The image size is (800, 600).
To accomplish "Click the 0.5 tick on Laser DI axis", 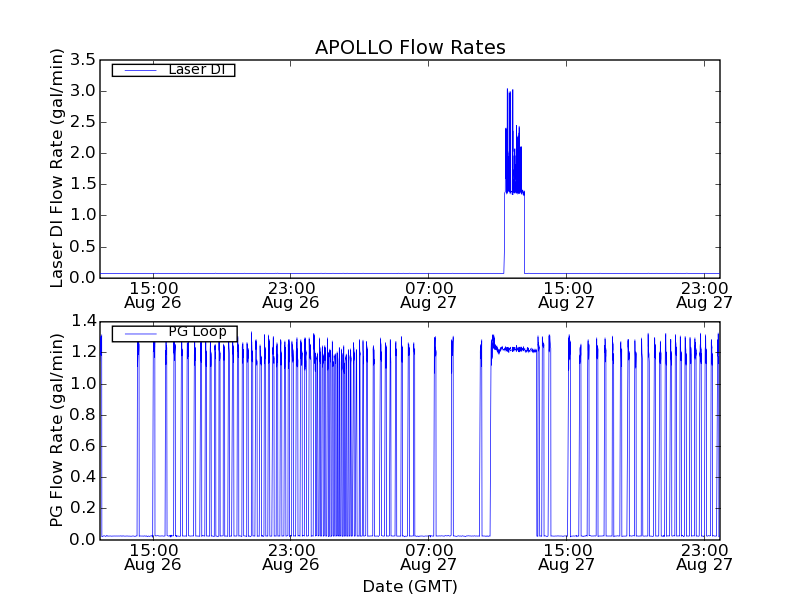I will pos(83,246).
